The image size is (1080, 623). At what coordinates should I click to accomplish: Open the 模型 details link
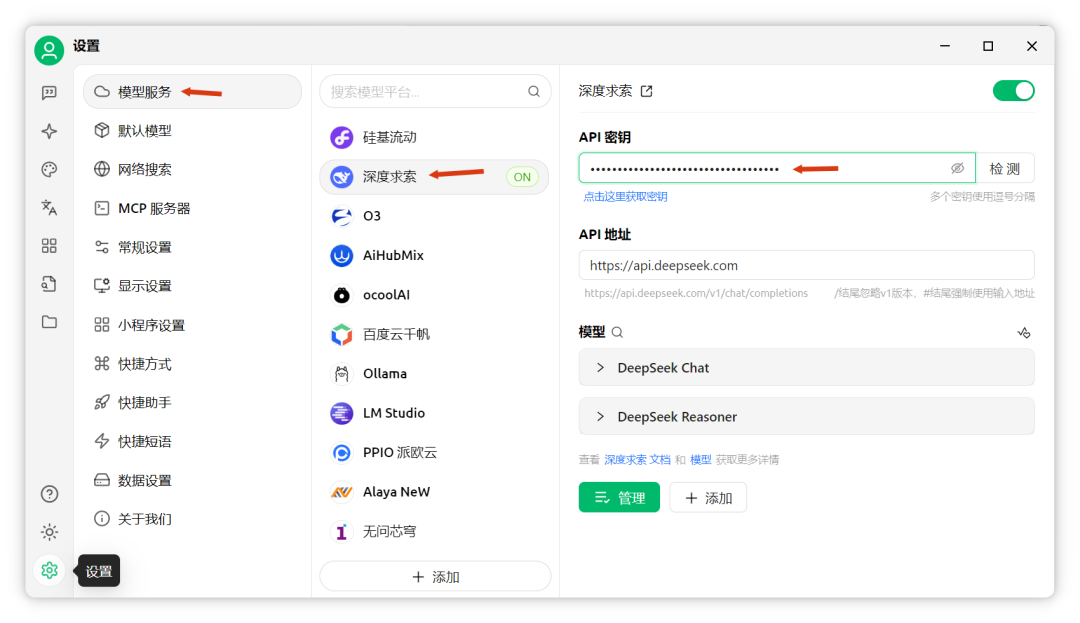click(x=700, y=460)
